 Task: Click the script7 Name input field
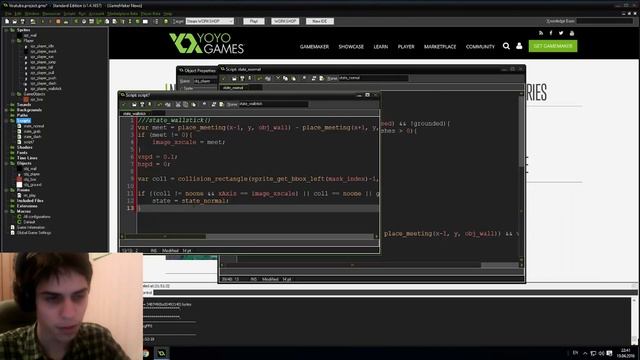point(273,104)
